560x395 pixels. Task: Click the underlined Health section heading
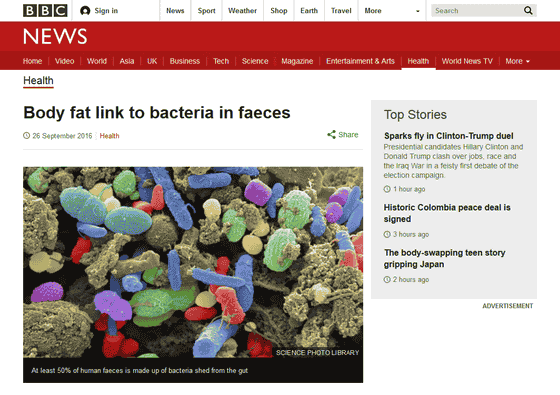(x=38, y=81)
